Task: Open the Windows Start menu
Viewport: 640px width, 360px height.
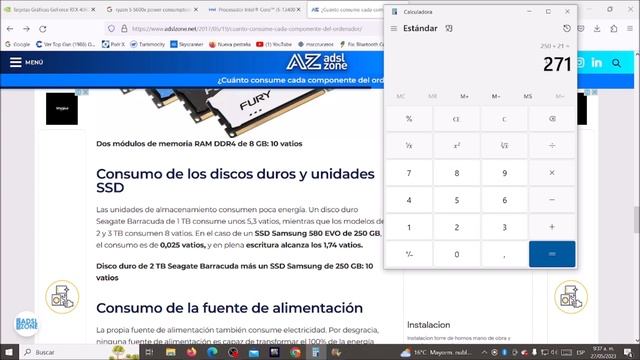Action: click(9, 352)
